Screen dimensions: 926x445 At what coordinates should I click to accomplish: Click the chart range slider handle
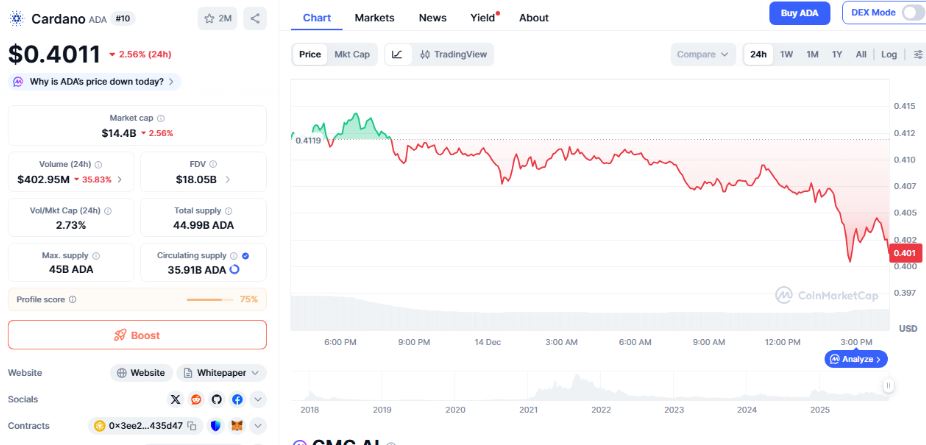887,385
